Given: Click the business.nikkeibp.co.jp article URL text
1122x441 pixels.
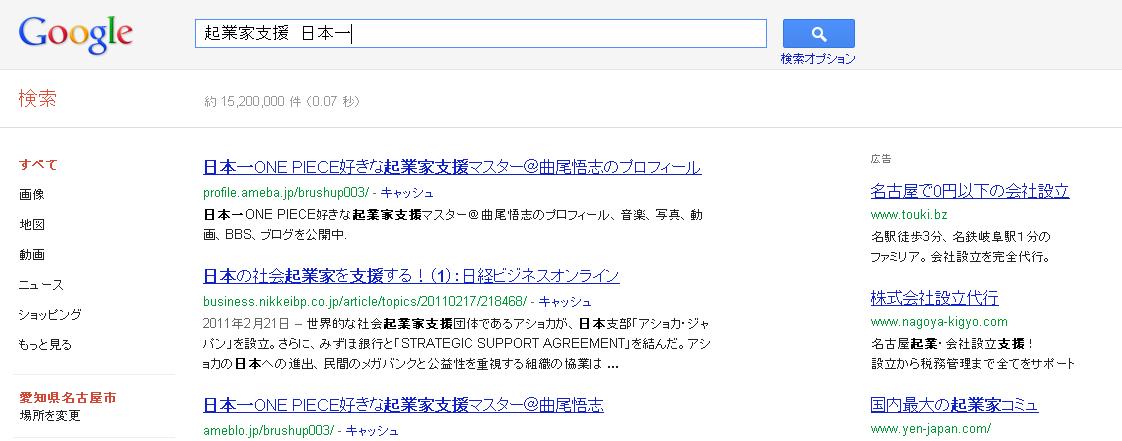Looking at the screenshot, I should pos(365,301).
